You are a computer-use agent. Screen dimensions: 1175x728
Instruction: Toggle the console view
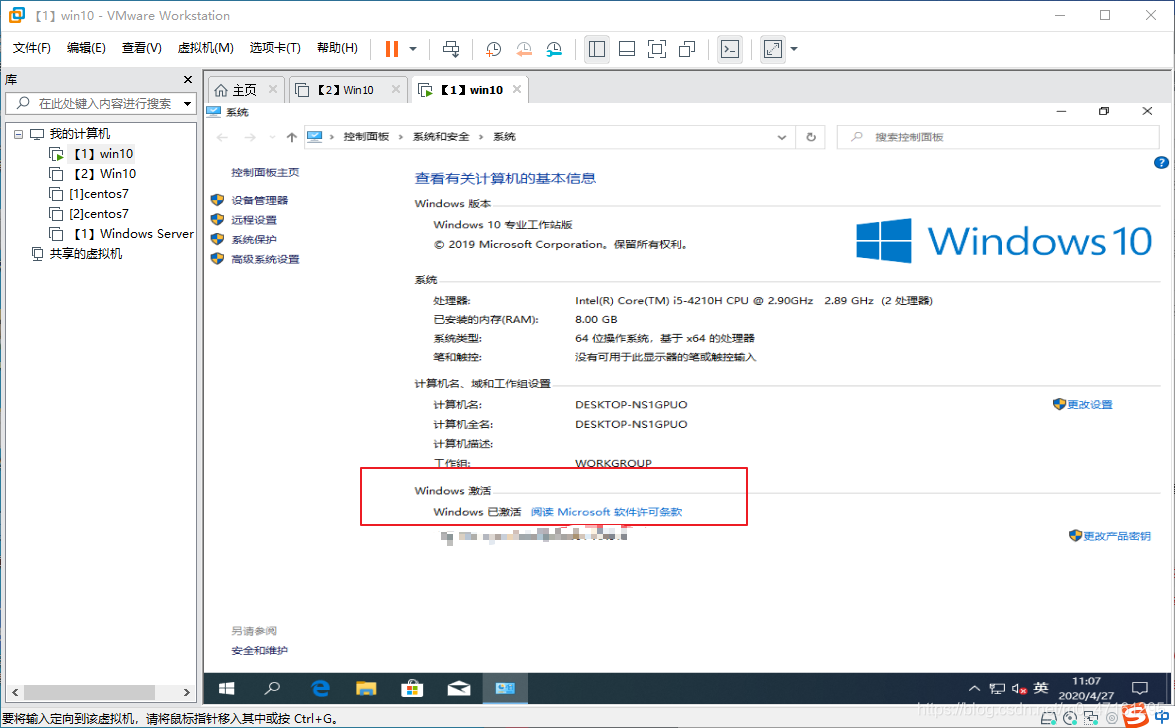(729, 49)
